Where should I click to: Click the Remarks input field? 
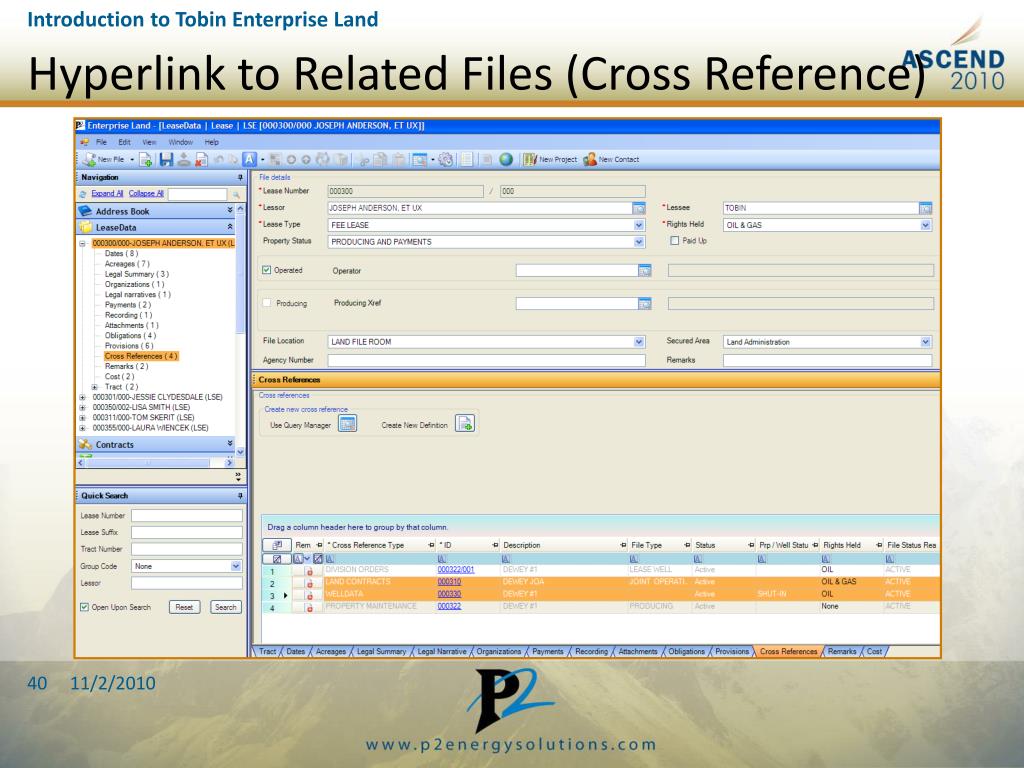click(x=827, y=360)
